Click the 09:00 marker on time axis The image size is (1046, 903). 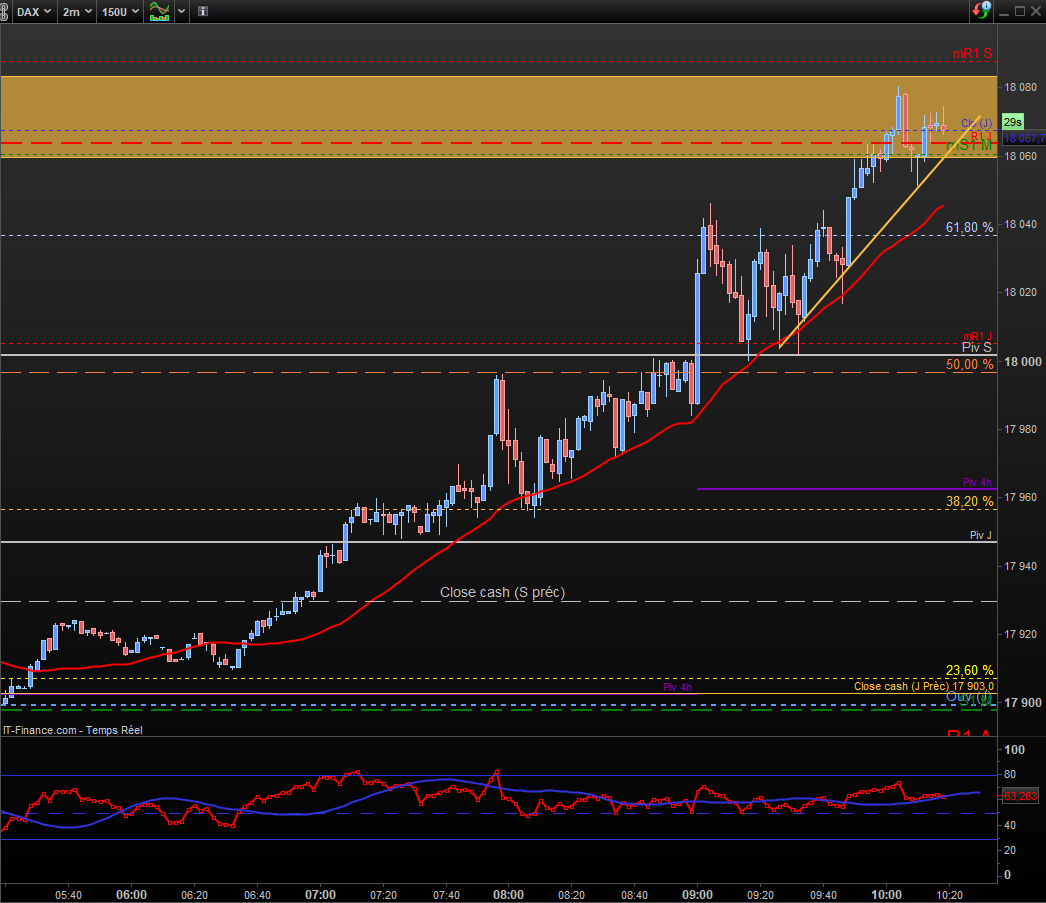pyautogui.click(x=697, y=894)
